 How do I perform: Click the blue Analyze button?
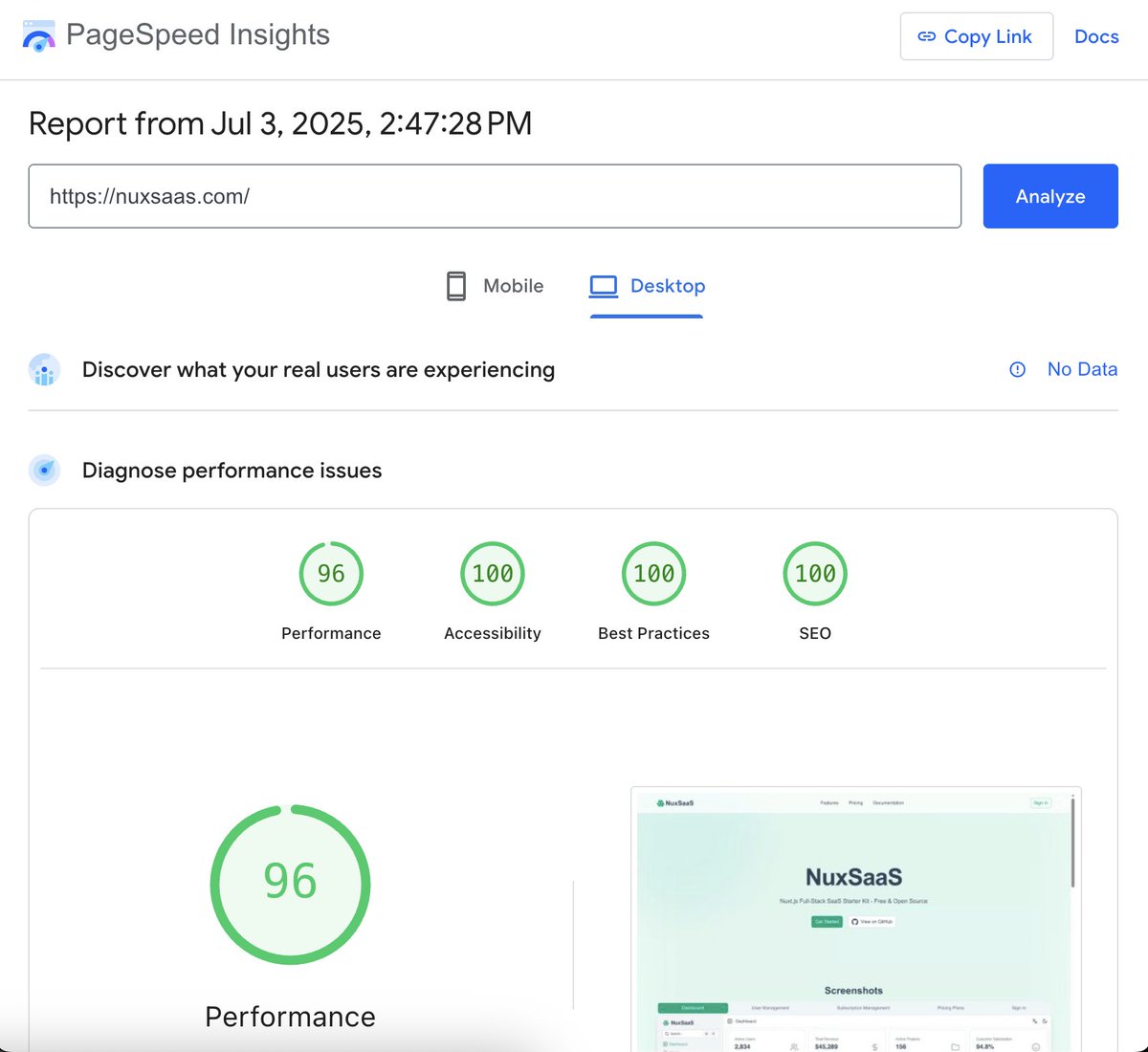[1050, 196]
